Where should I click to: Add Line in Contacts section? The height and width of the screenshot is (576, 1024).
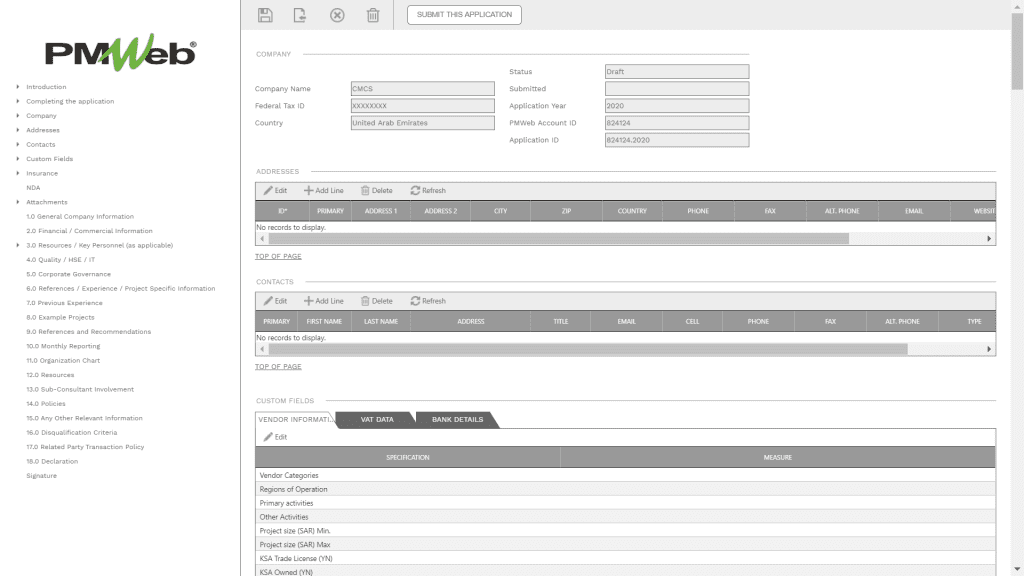(x=324, y=301)
